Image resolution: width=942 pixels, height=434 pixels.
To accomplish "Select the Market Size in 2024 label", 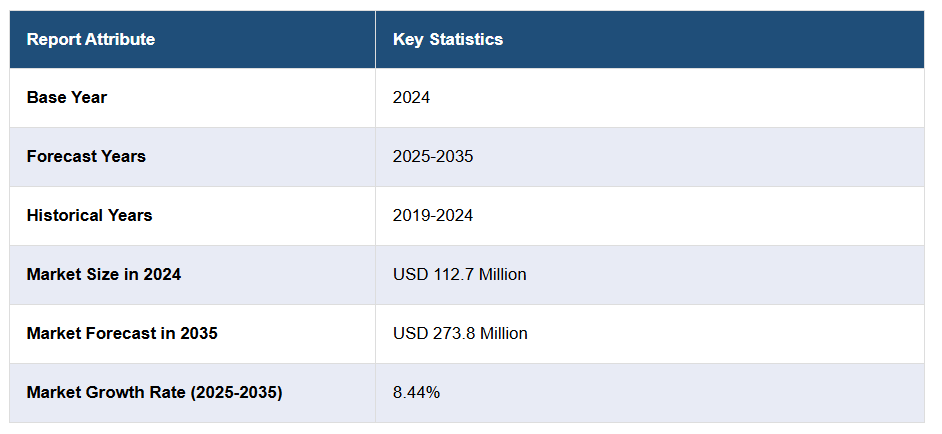I will [104, 275].
